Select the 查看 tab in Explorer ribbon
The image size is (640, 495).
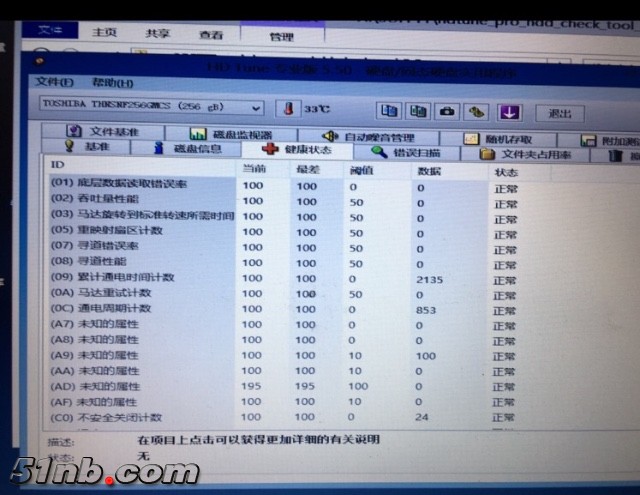tap(211, 34)
